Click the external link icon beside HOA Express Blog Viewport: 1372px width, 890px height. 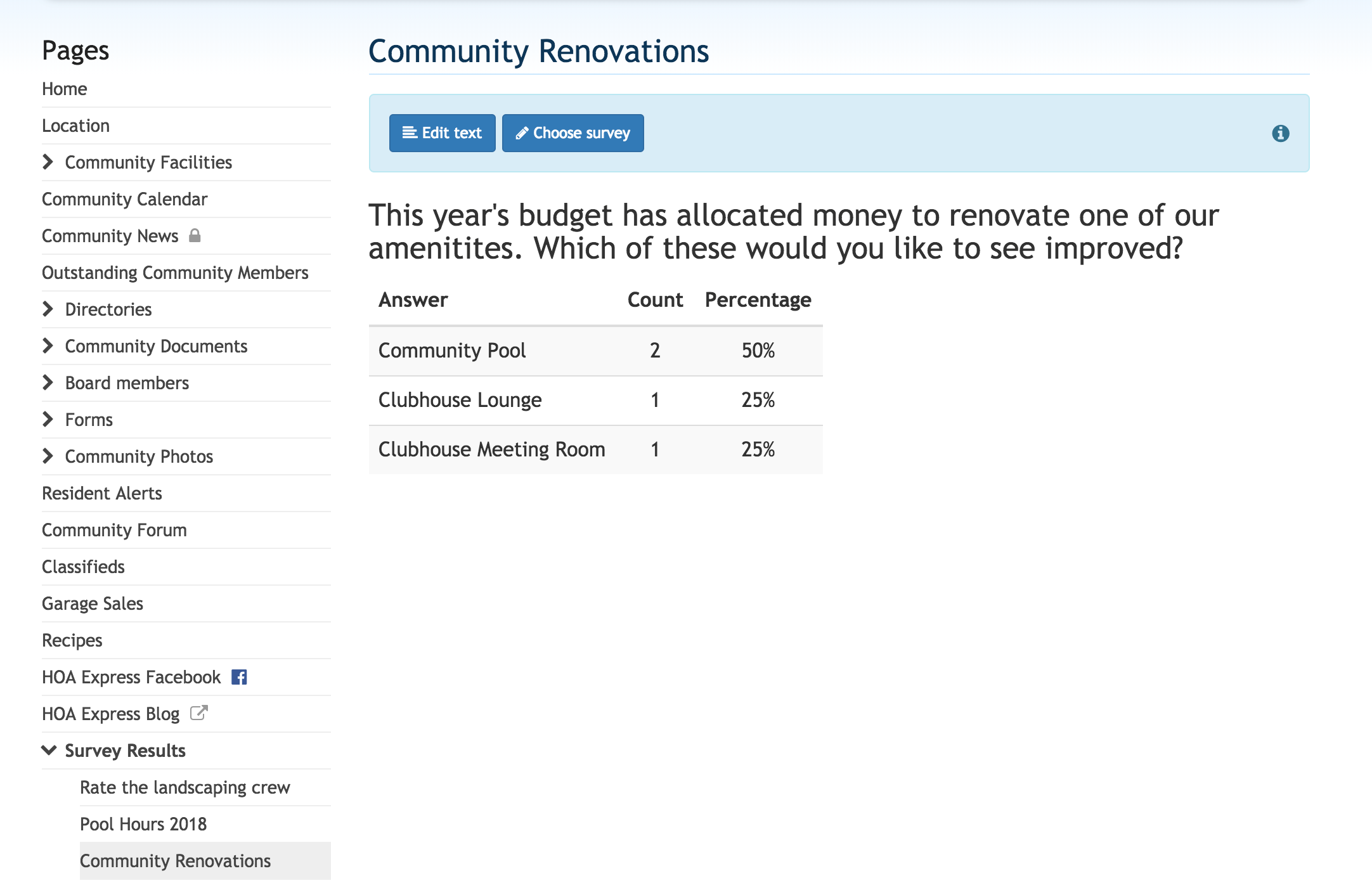[198, 713]
